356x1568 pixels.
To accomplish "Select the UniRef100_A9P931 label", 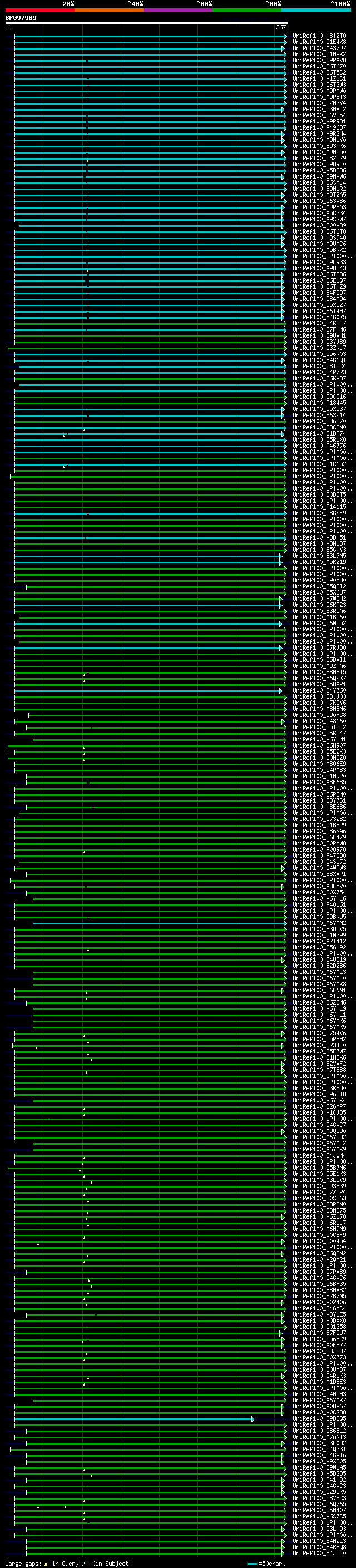I will click(319, 121).
